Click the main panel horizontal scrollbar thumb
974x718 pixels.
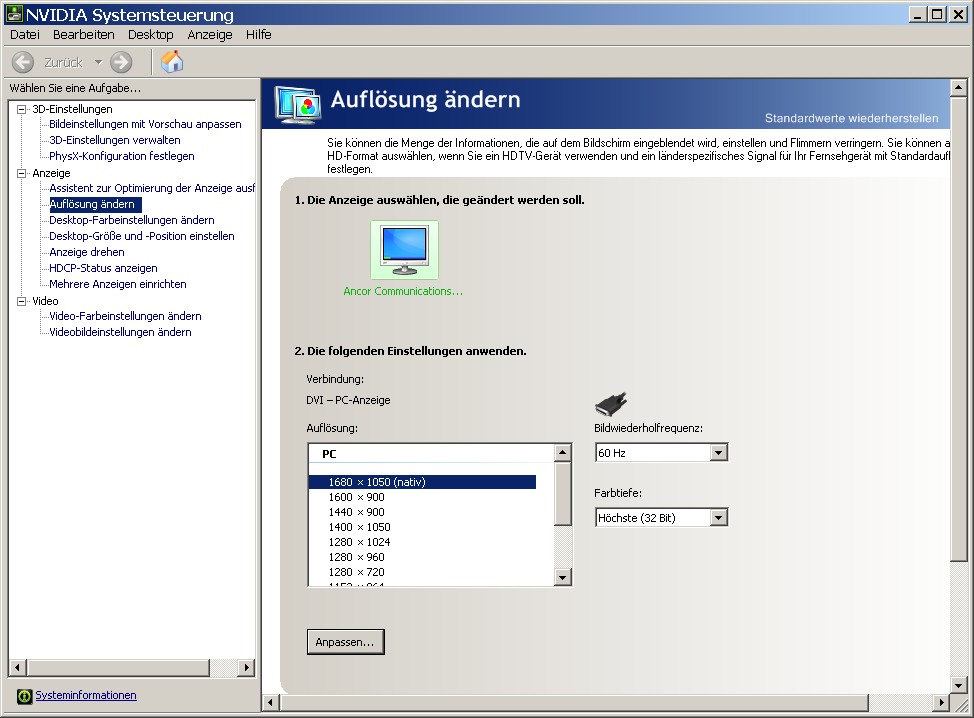[x=574, y=702]
